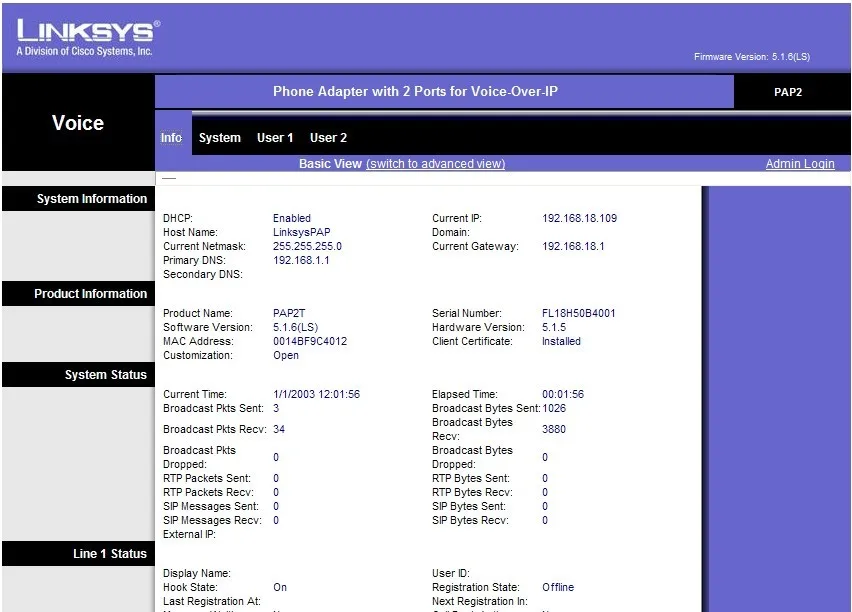
Task: Open the Info tab
Action: click(171, 138)
